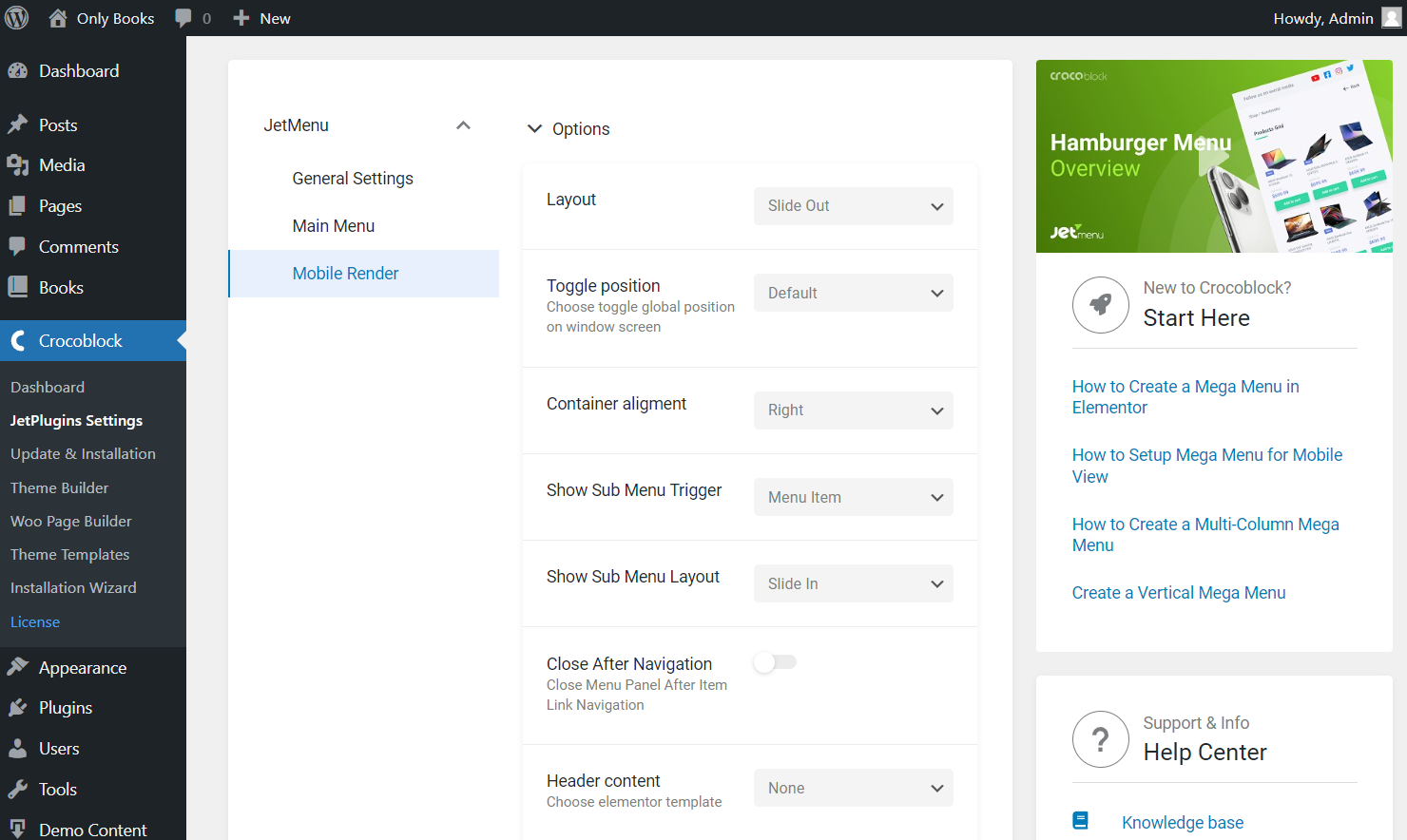The width and height of the screenshot is (1407, 840).
Task: Open the Header content dropdown
Action: pyautogui.click(x=854, y=788)
